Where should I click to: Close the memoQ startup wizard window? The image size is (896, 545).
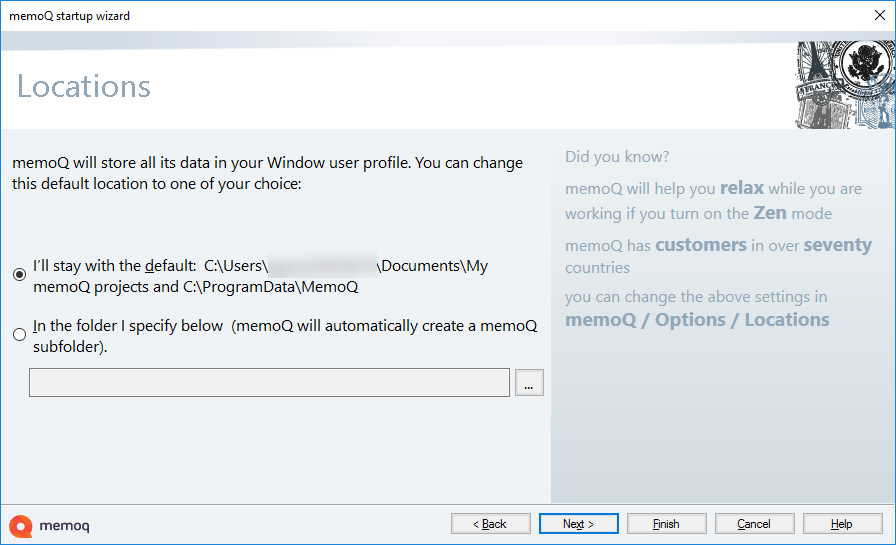tap(878, 16)
